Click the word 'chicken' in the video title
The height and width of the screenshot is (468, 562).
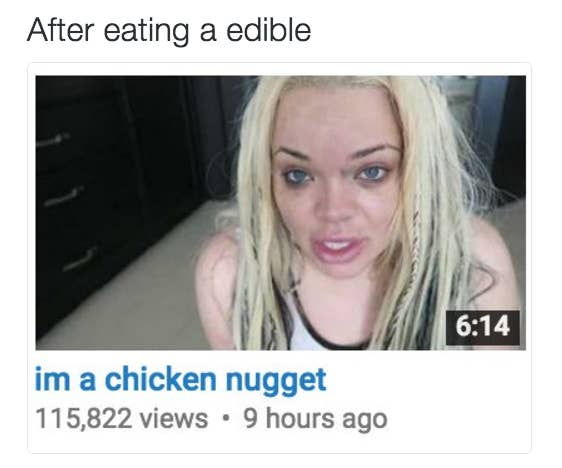[161, 379]
